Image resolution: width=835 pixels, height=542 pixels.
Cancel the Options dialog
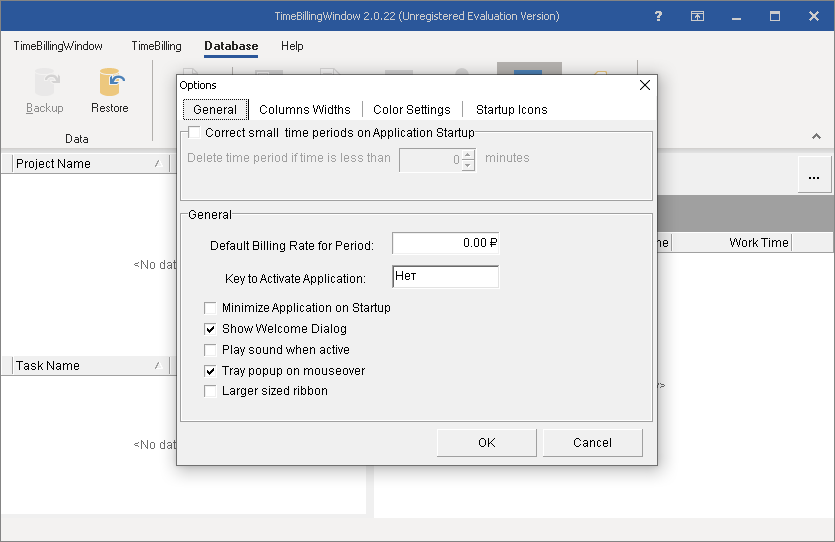[x=593, y=443]
